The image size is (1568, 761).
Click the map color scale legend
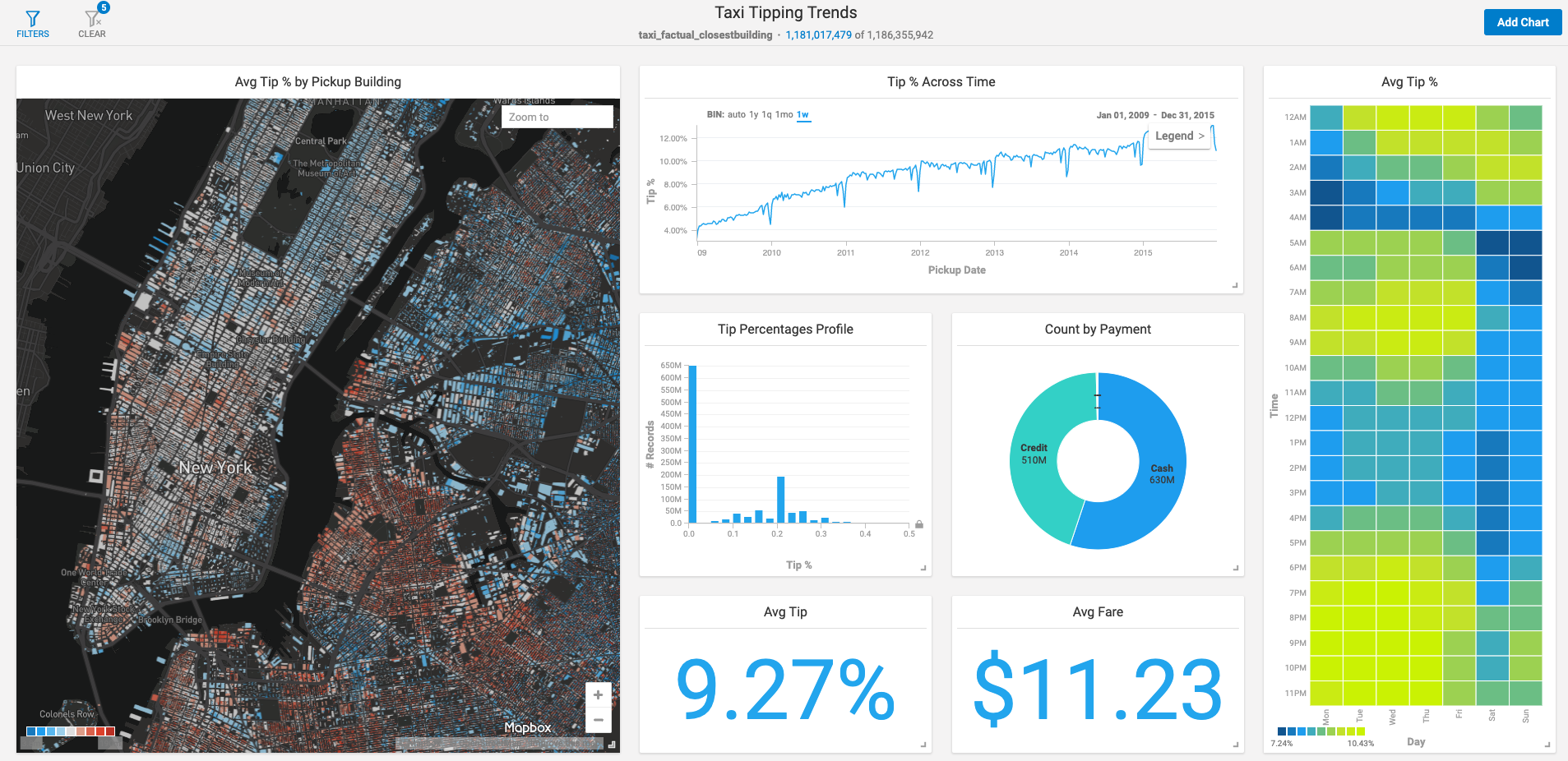tap(71, 730)
